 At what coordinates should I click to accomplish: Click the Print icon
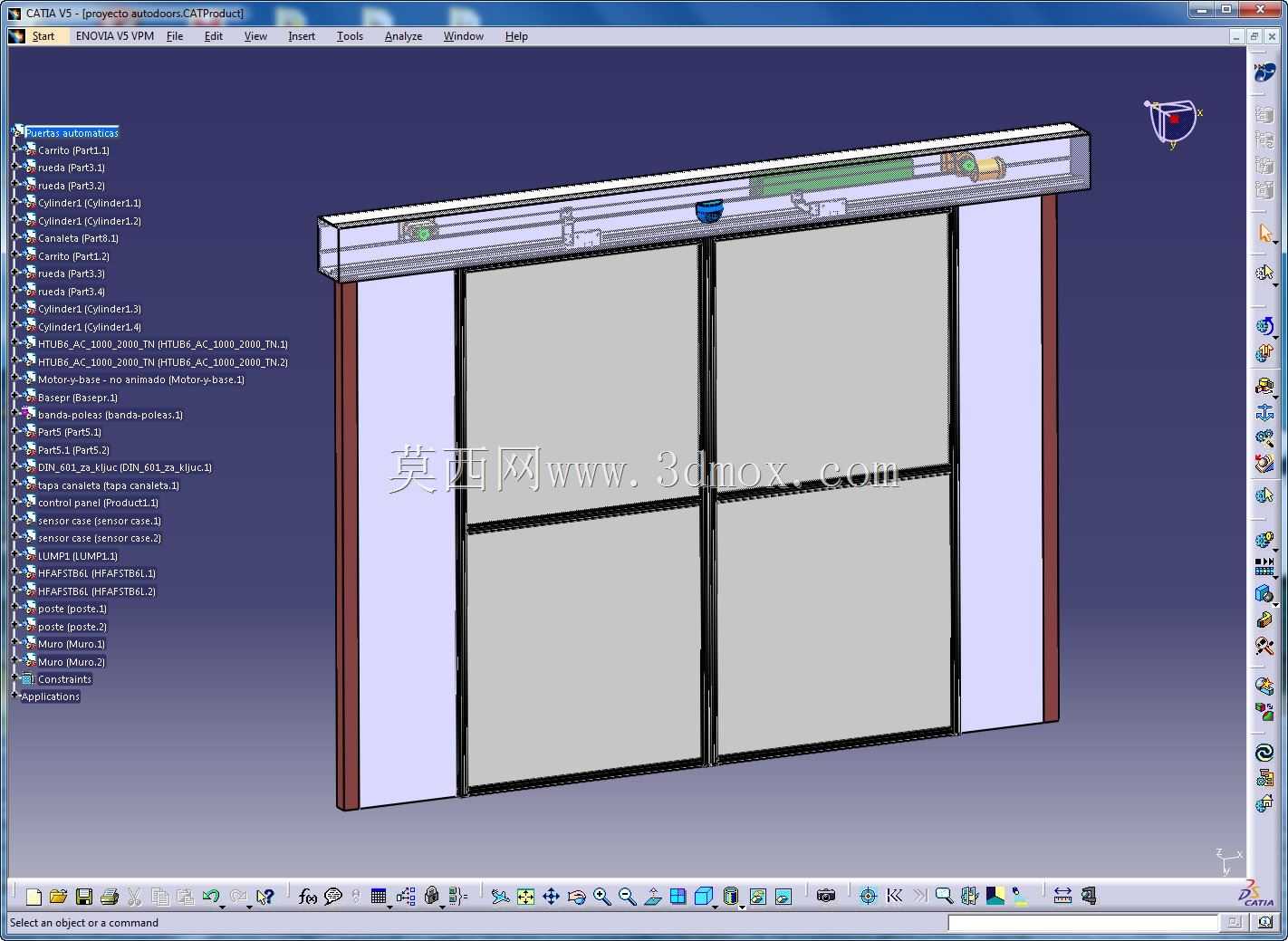click(110, 897)
